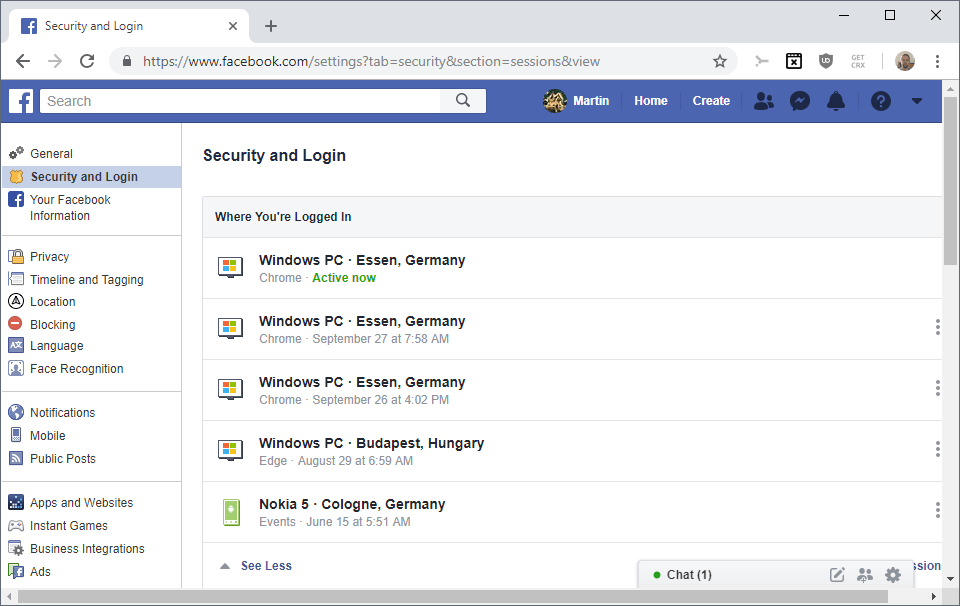Open Friend Requests icon in header
This screenshot has height=606, width=960.
[x=763, y=101]
